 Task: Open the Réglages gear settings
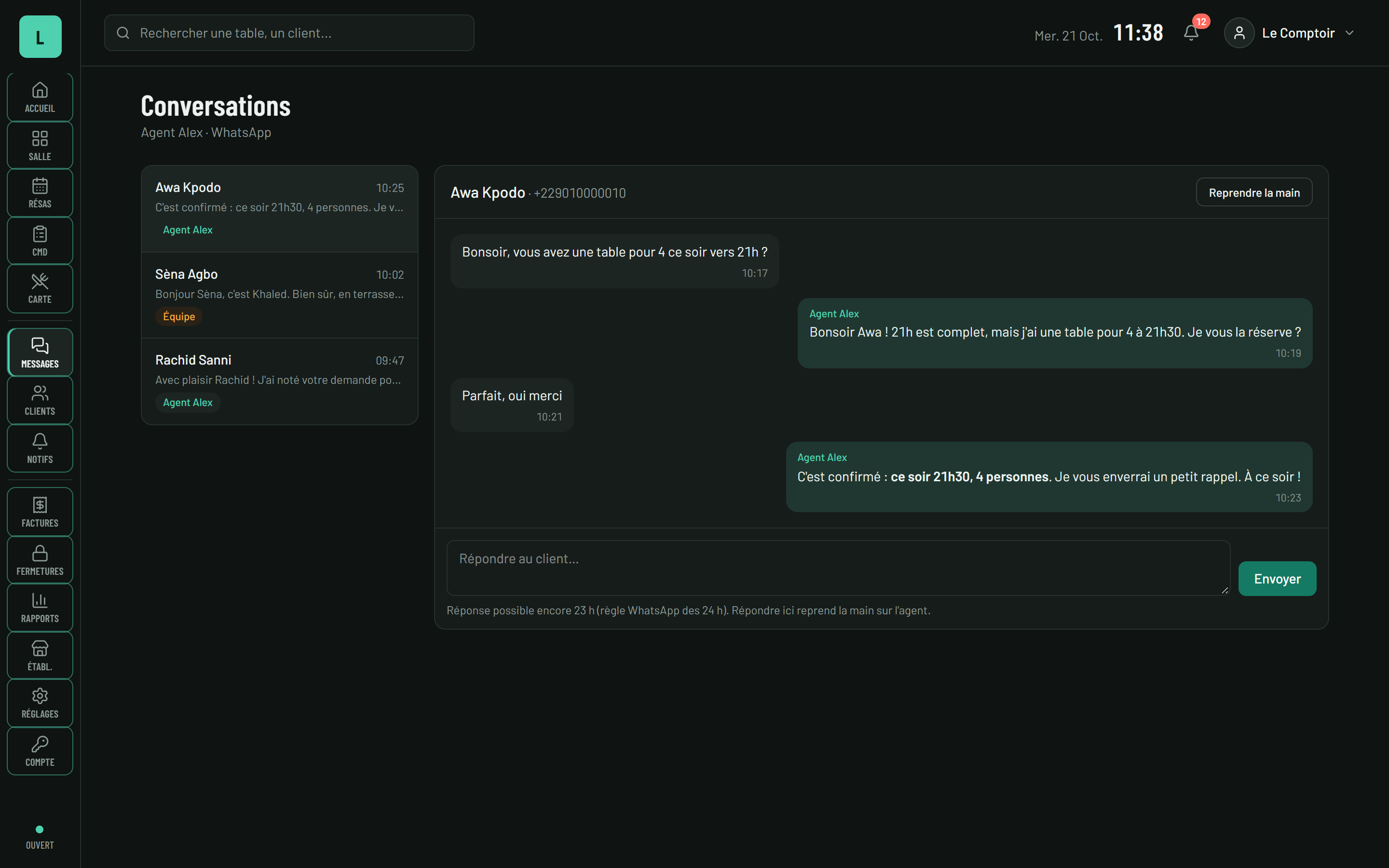pos(40,703)
